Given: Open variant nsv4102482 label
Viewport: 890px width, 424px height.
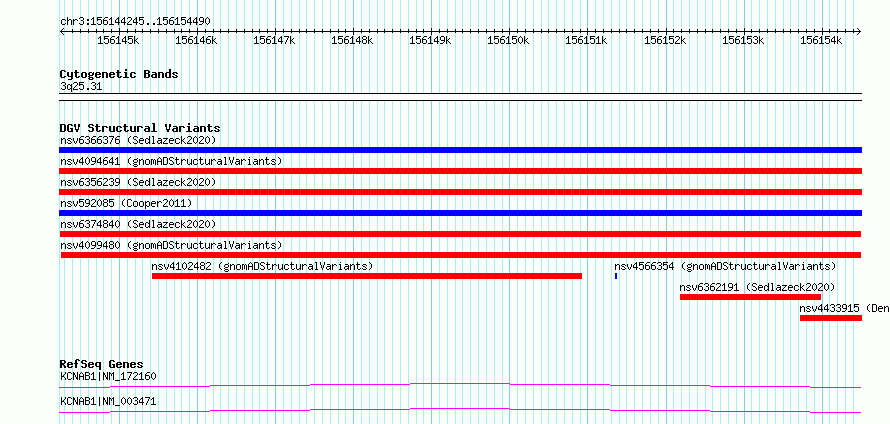Looking at the screenshot, I should tap(262, 266).
